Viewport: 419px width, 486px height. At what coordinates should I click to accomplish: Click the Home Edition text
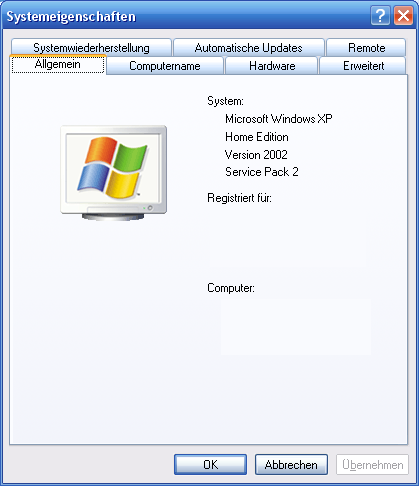257,137
